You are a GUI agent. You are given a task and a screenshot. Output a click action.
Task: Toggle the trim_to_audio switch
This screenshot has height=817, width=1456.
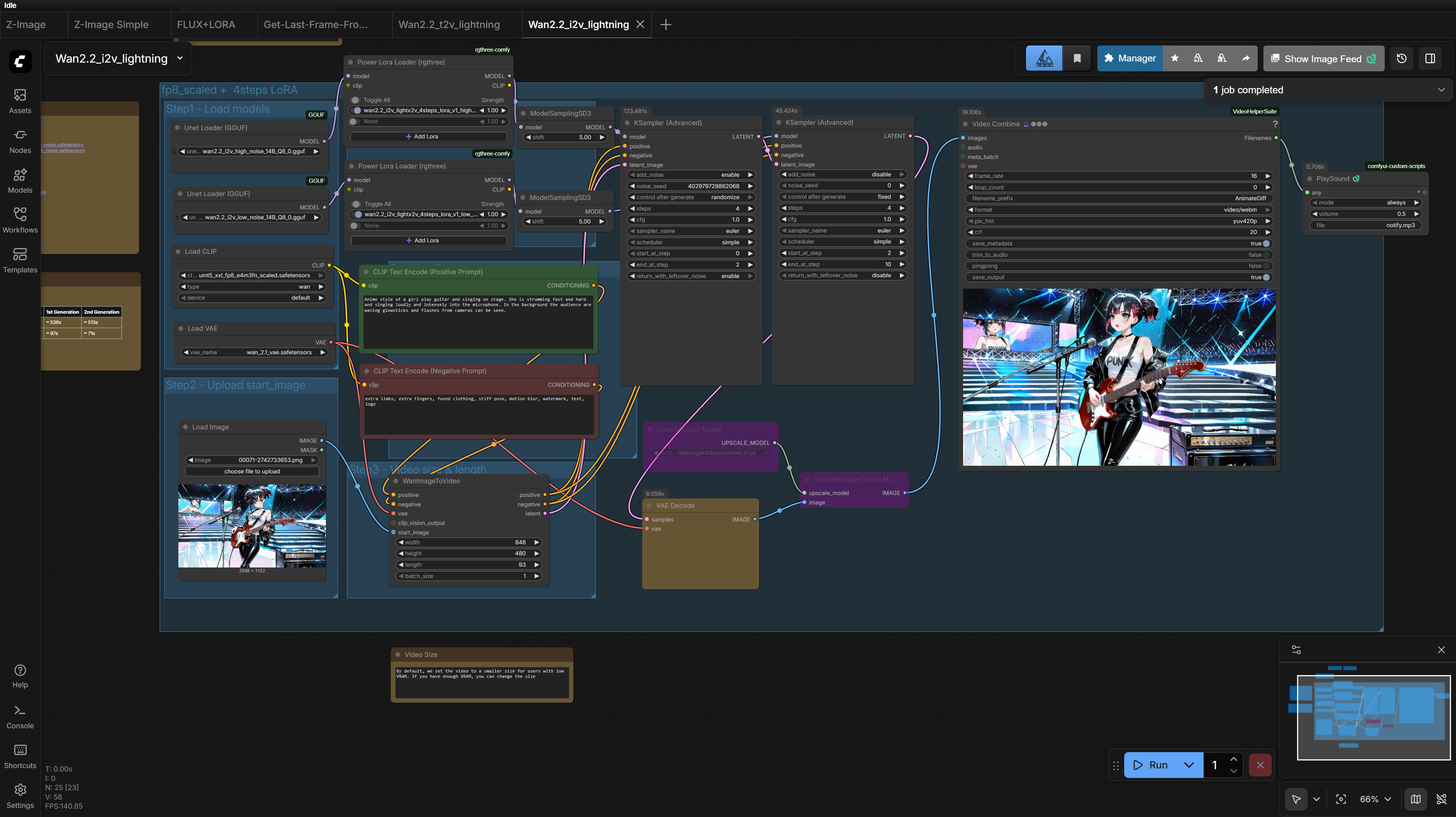tap(1266, 255)
